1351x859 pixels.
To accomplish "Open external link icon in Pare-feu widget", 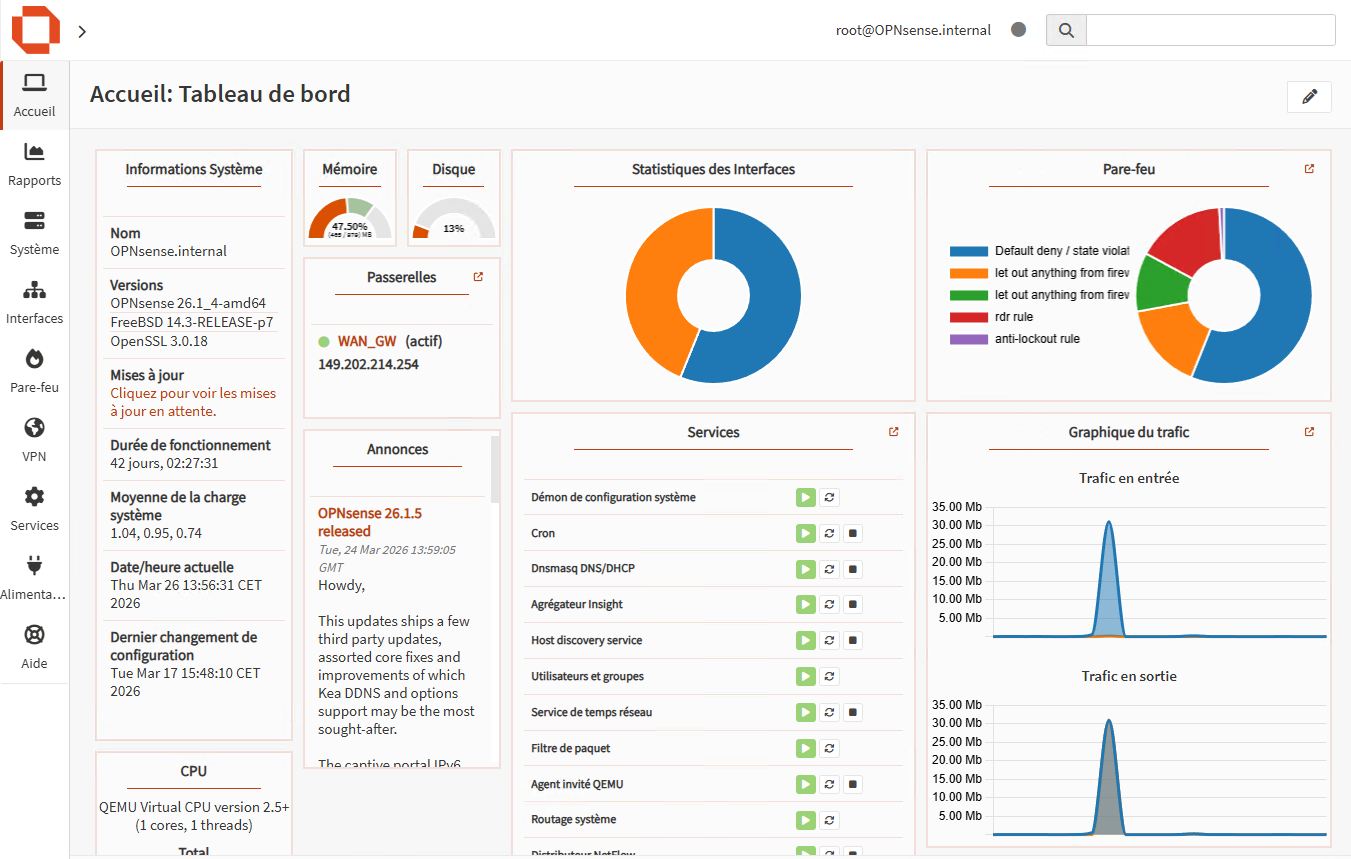I will pyautogui.click(x=1309, y=169).
